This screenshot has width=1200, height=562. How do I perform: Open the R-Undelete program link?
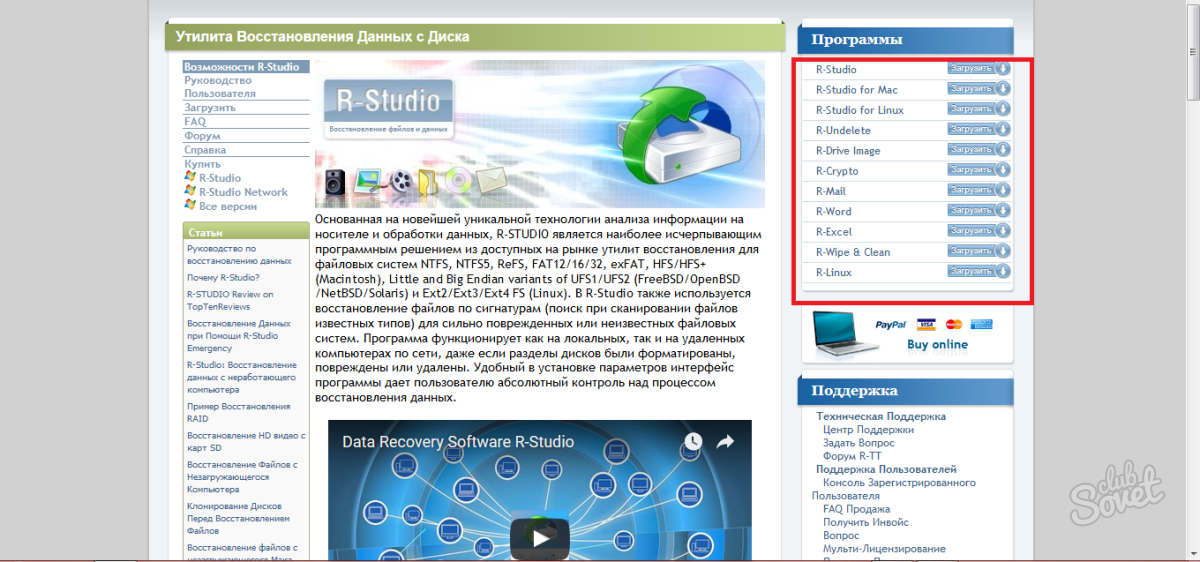(x=843, y=130)
